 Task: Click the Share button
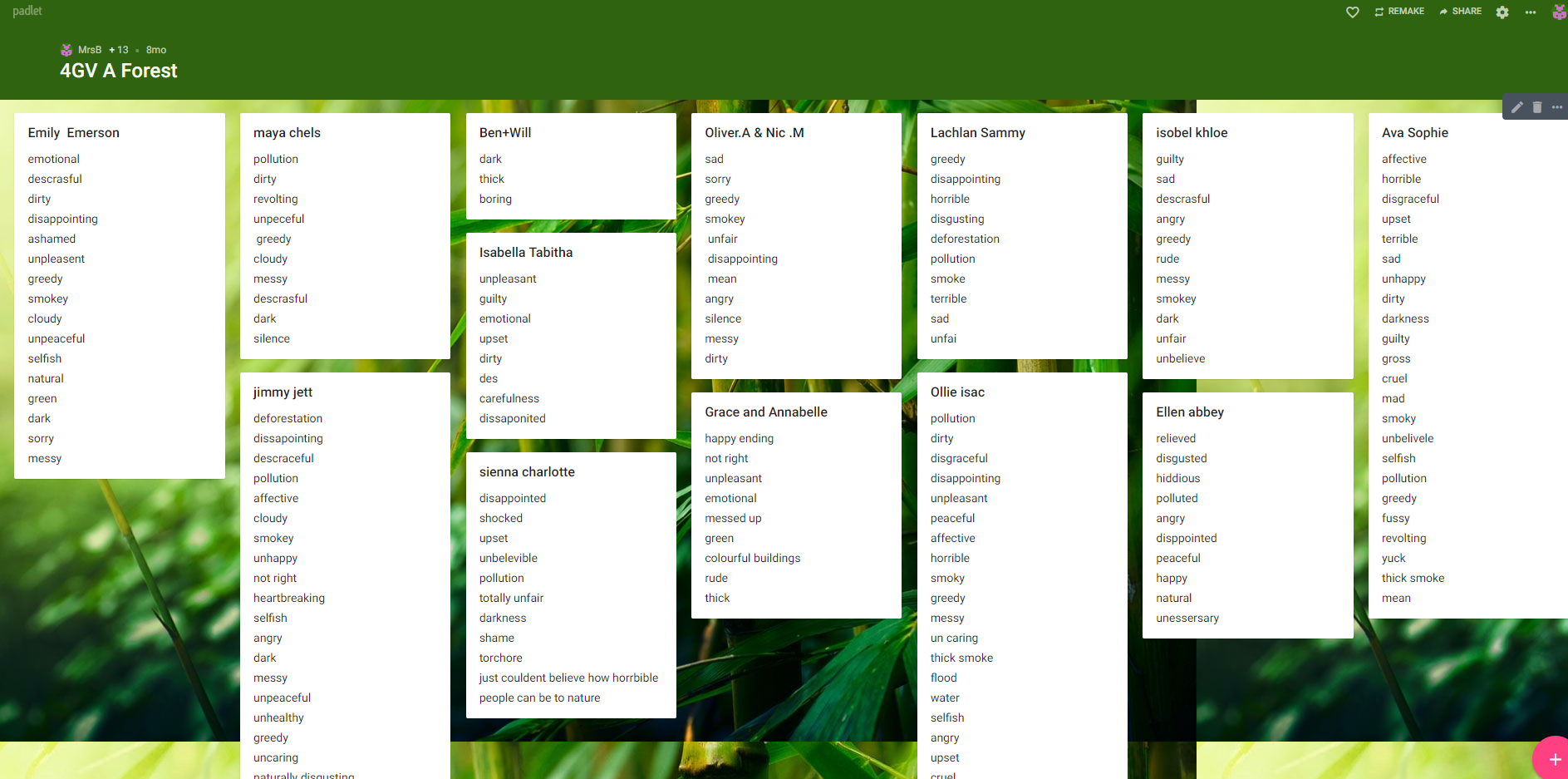[1461, 12]
